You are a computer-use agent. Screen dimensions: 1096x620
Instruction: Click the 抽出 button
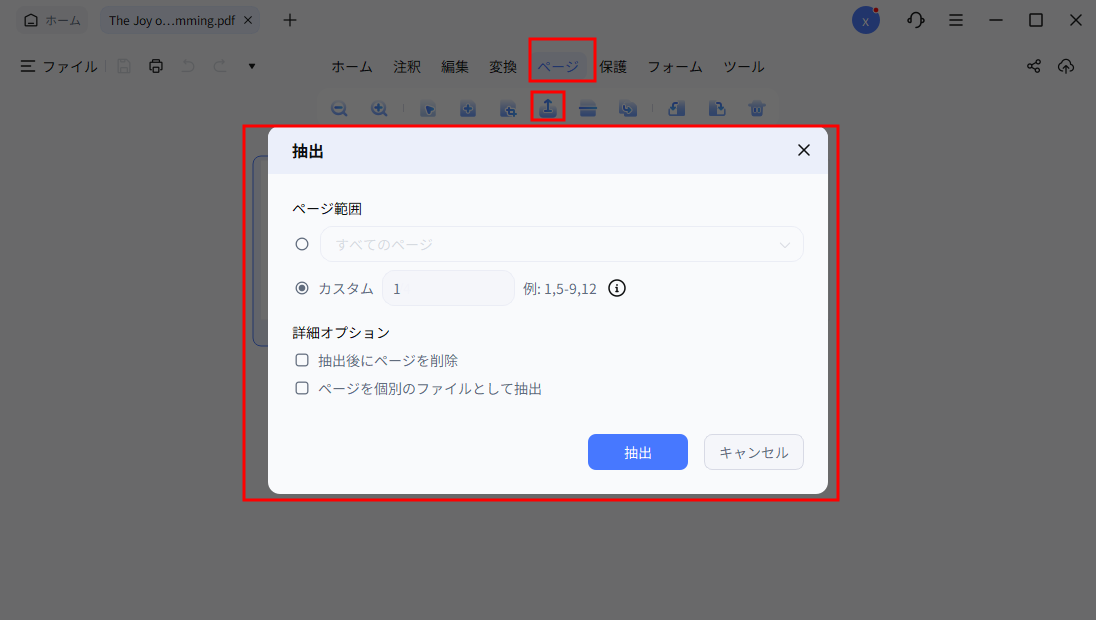pos(637,451)
